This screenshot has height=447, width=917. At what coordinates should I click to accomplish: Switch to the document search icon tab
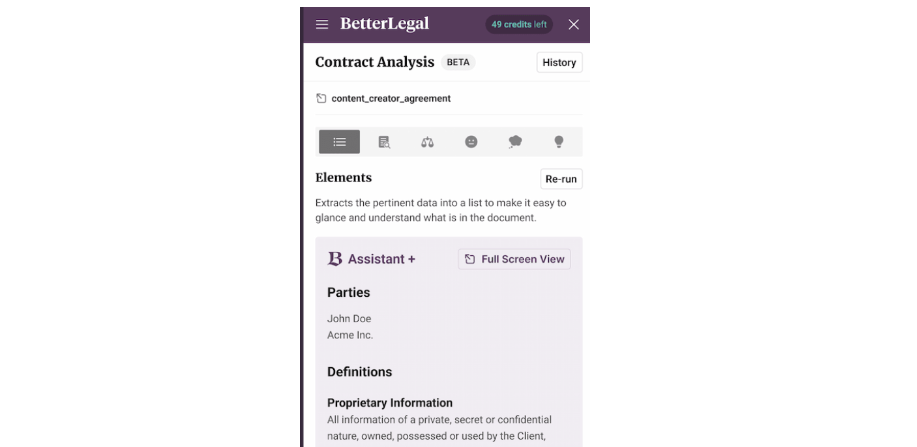pos(384,142)
